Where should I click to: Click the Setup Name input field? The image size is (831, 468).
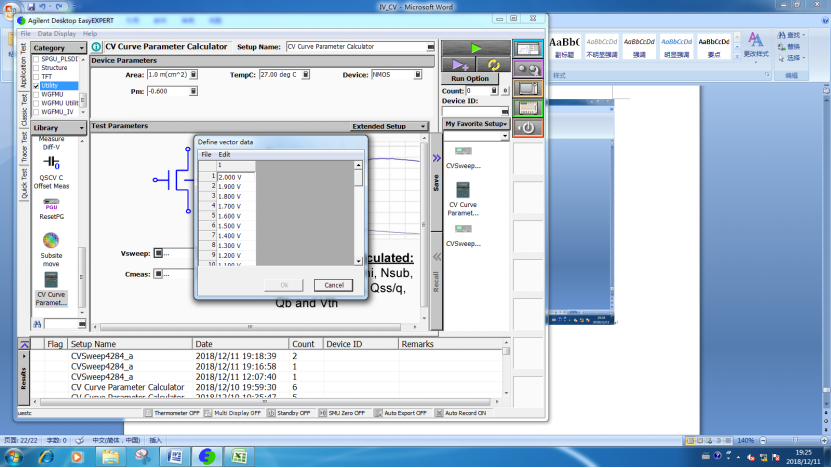pyautogui.click(x=357, y=47)
